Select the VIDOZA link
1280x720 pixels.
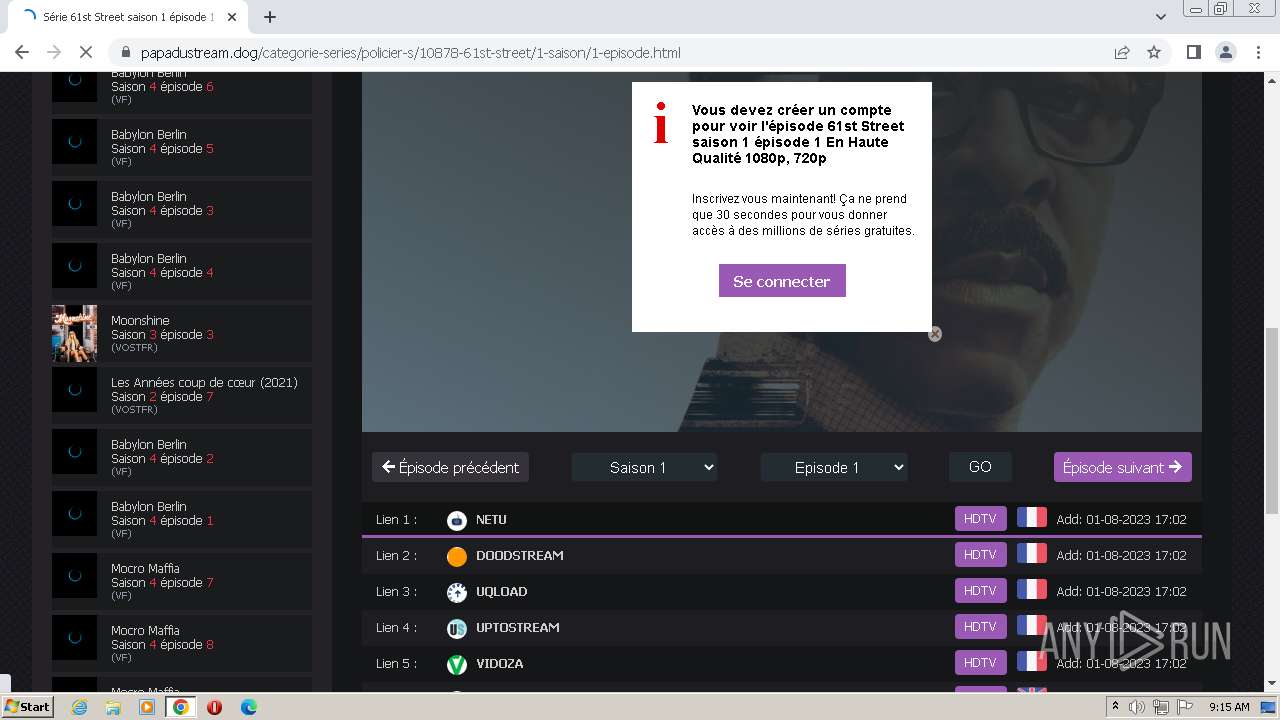tap(499, 663)
